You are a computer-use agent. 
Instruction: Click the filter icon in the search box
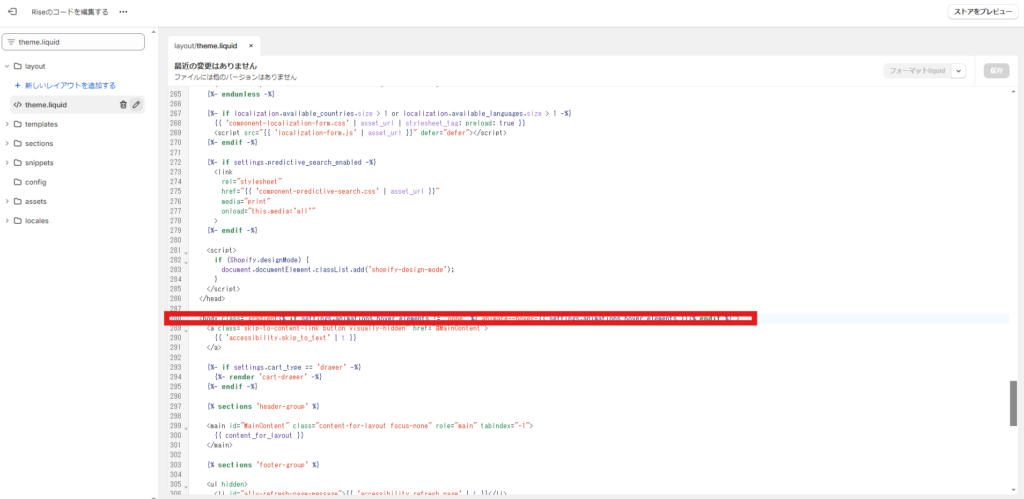pyautogui.click(x=11, y=42)
